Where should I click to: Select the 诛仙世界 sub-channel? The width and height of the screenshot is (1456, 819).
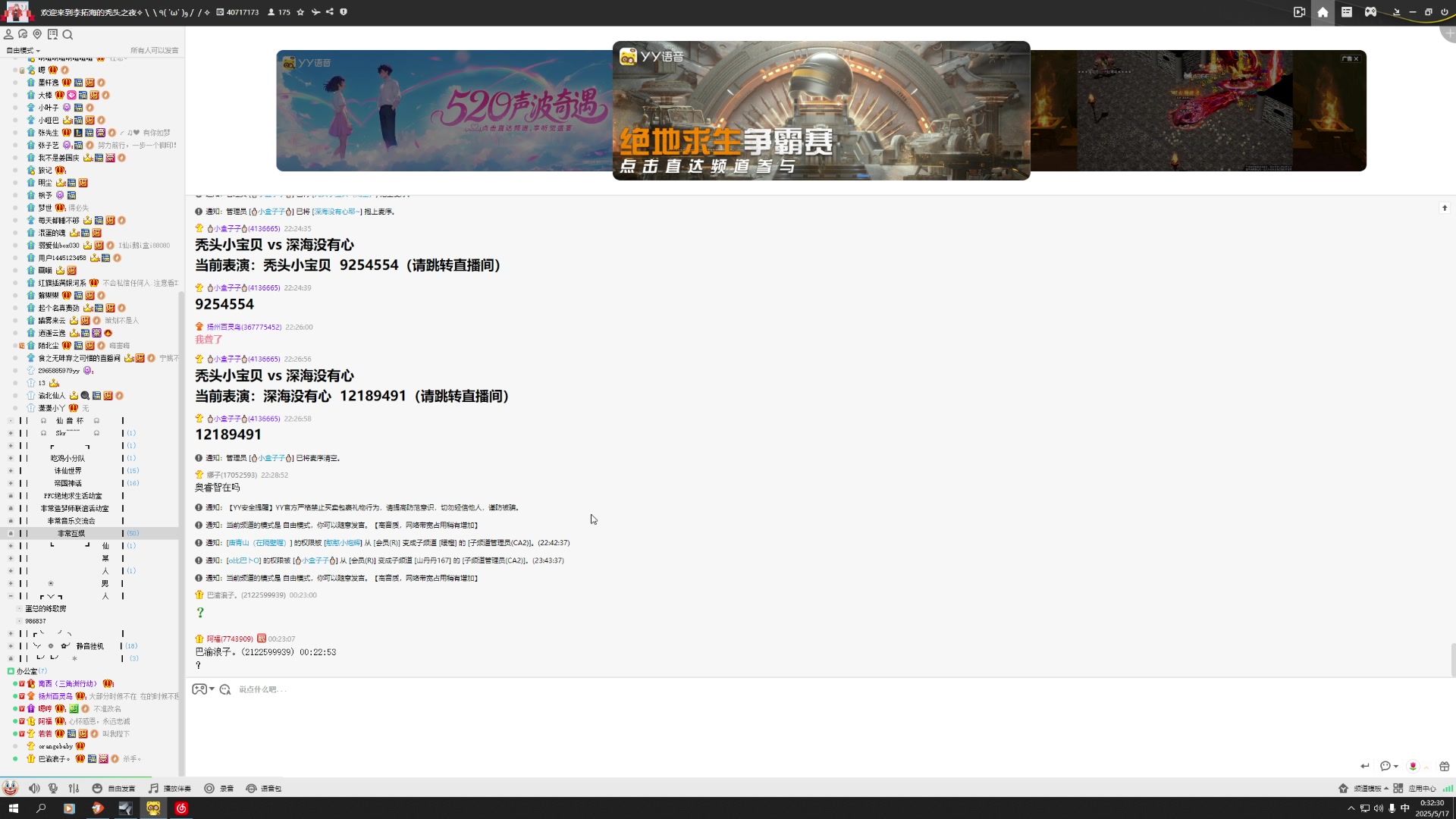[68, 471]
